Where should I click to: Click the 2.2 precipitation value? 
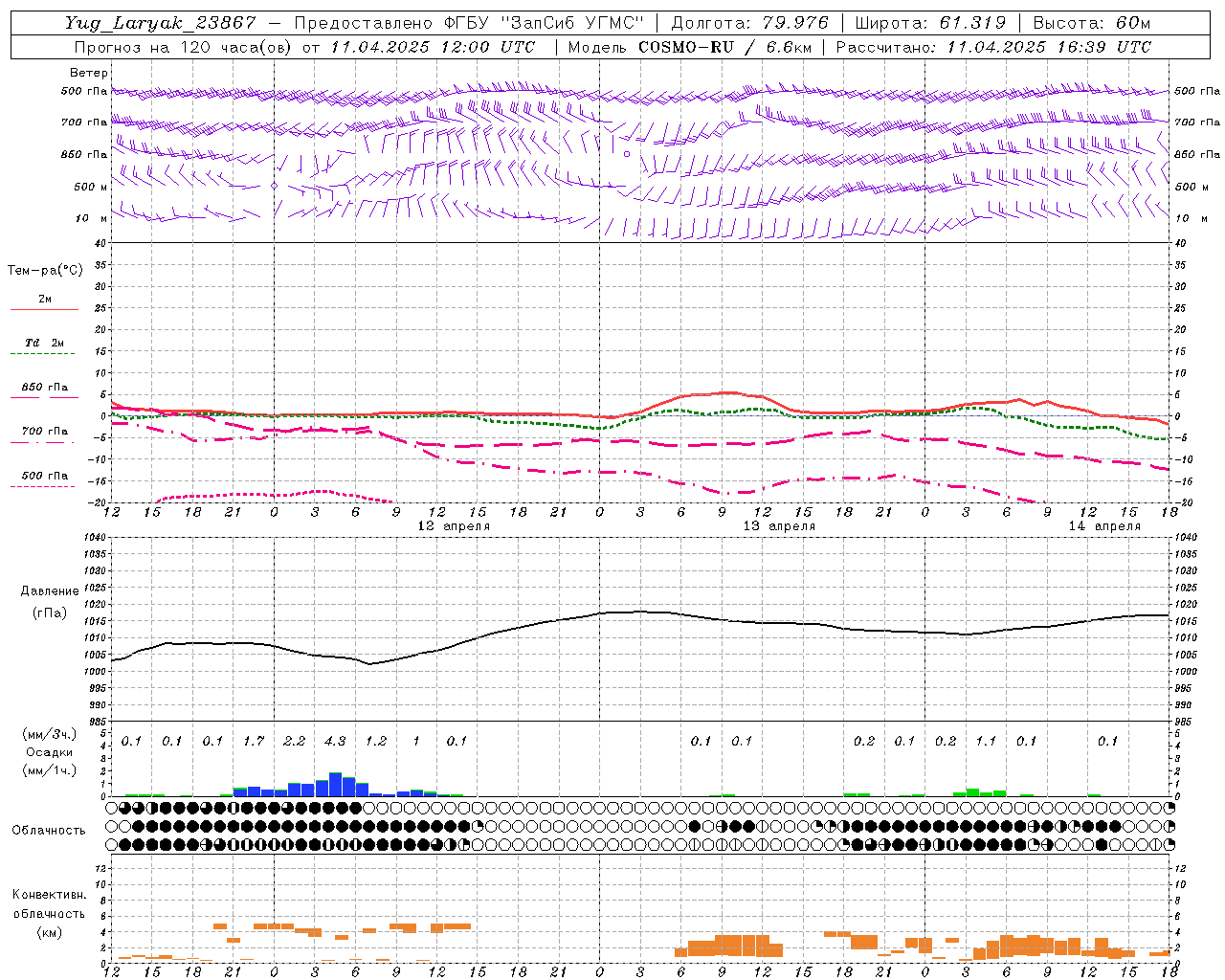pyautogui.click(x=294, y=741)
